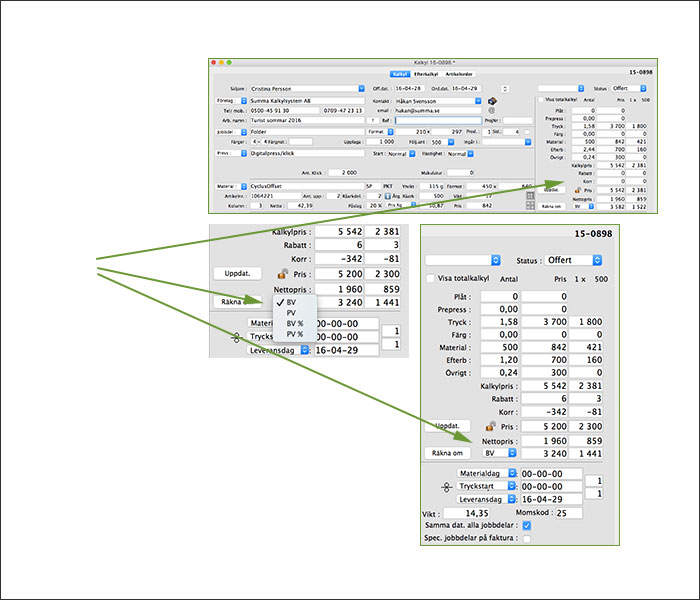This screenshot has height=600, width=700.
Task: Select BV % in the popup menu
Action: coord(295,323)
